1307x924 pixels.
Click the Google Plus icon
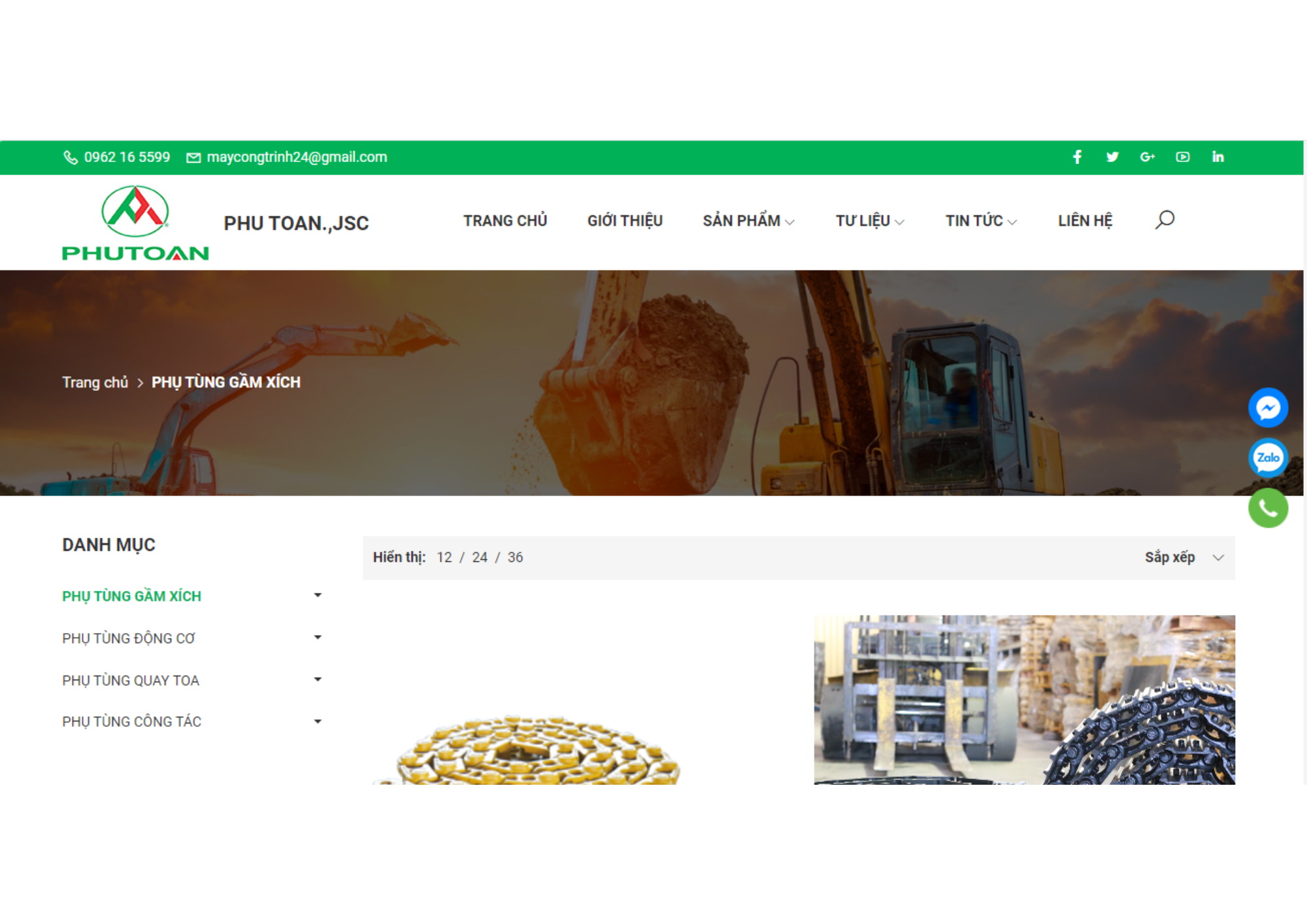(x=1147, y=157)
